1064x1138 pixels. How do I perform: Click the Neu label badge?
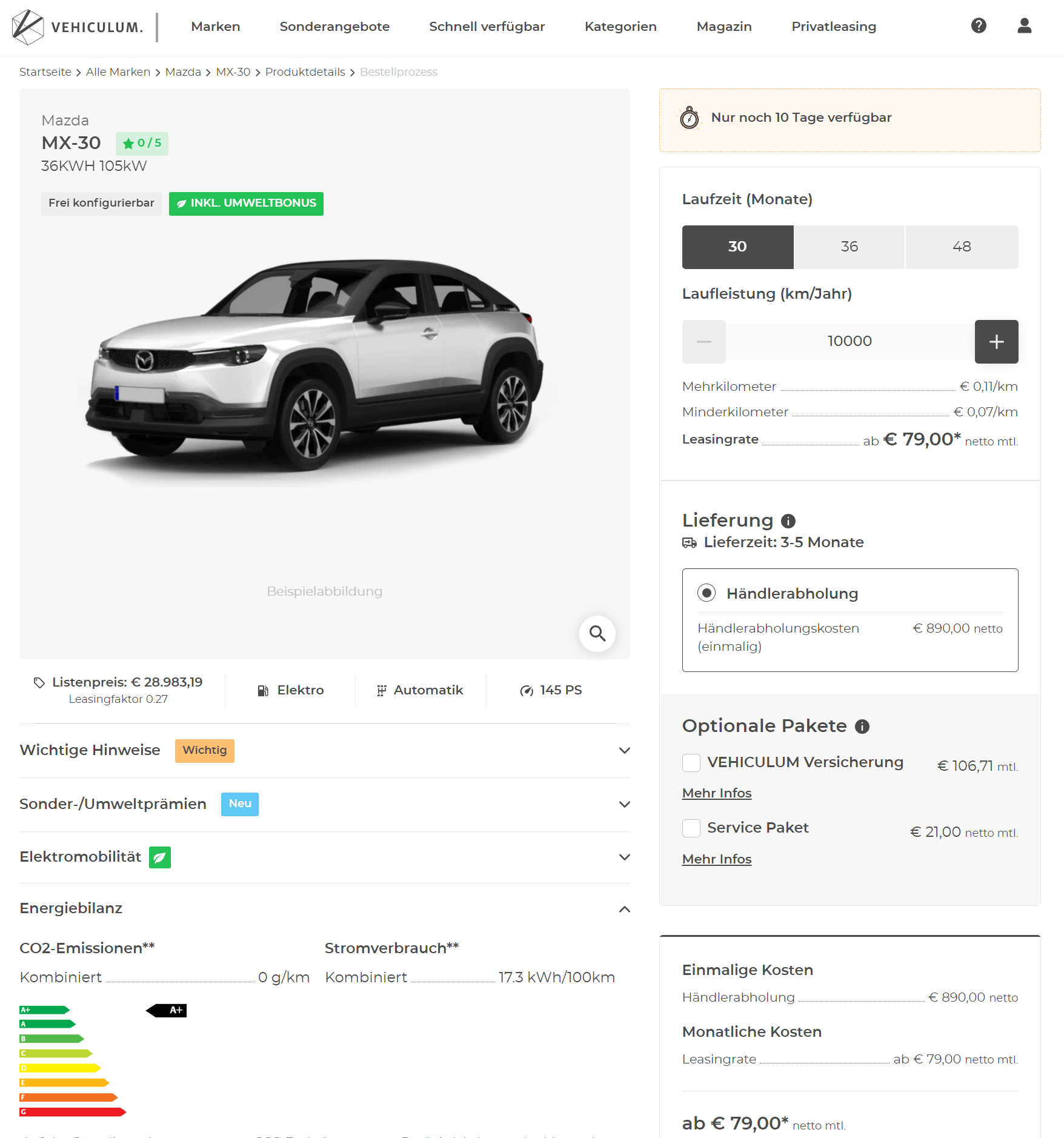(240, 804)
